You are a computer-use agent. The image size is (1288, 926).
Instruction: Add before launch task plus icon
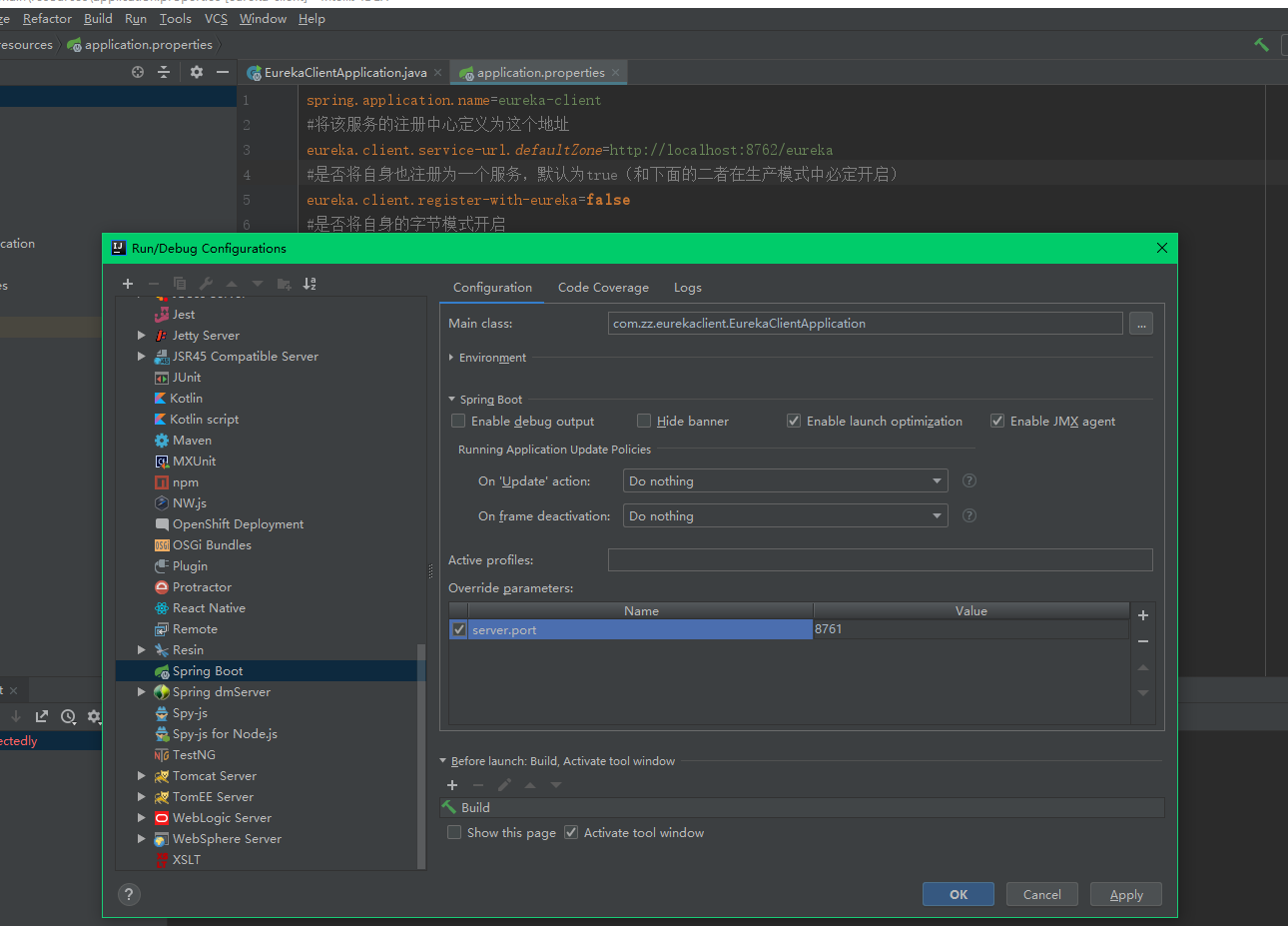tap(452, 785)
